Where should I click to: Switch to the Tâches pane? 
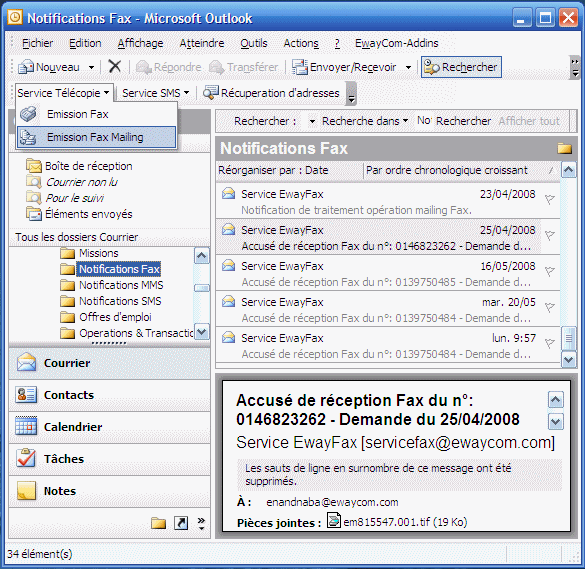pyautogui.click(x=109, y=459)
